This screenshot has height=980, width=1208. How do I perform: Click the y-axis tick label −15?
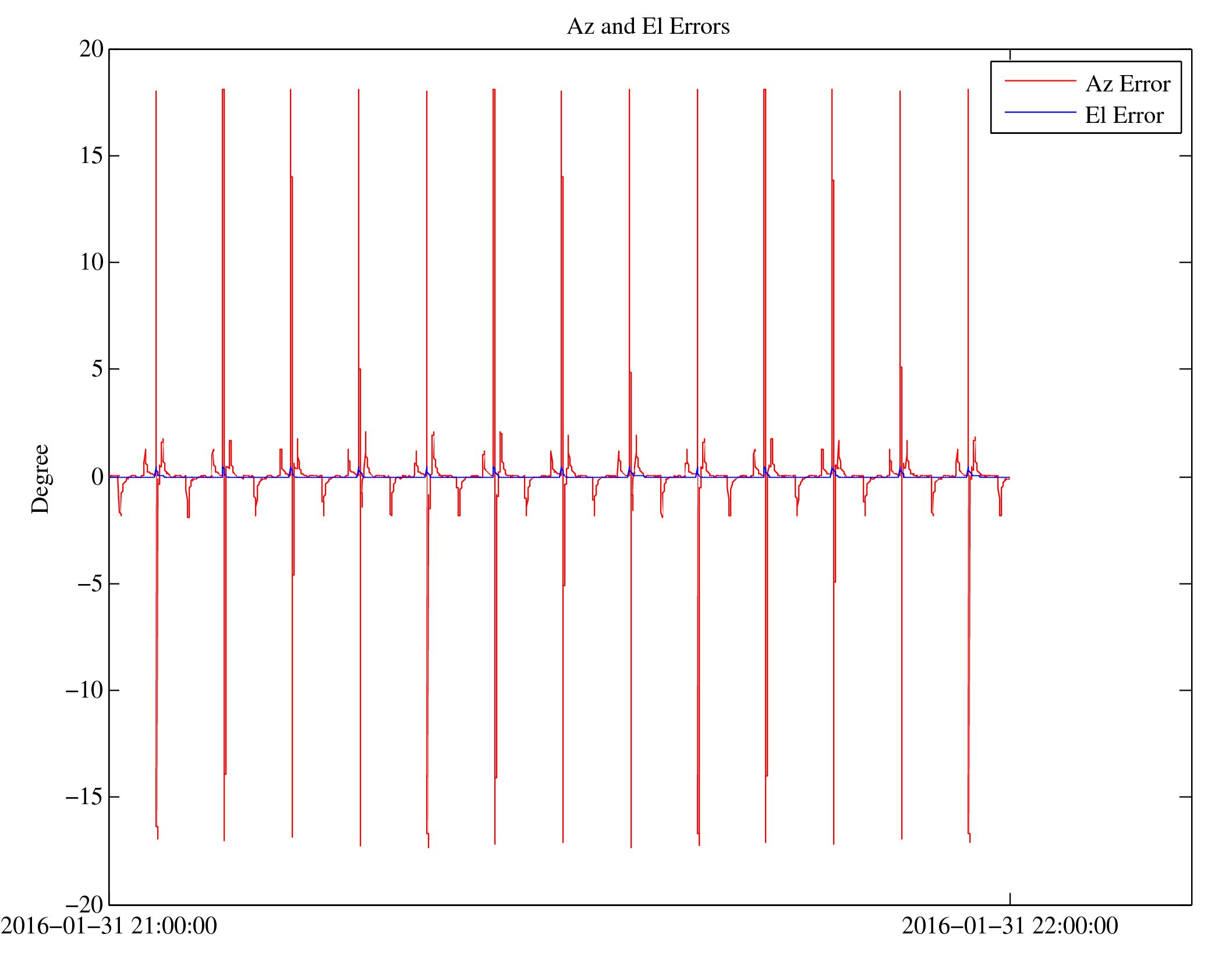84,797
